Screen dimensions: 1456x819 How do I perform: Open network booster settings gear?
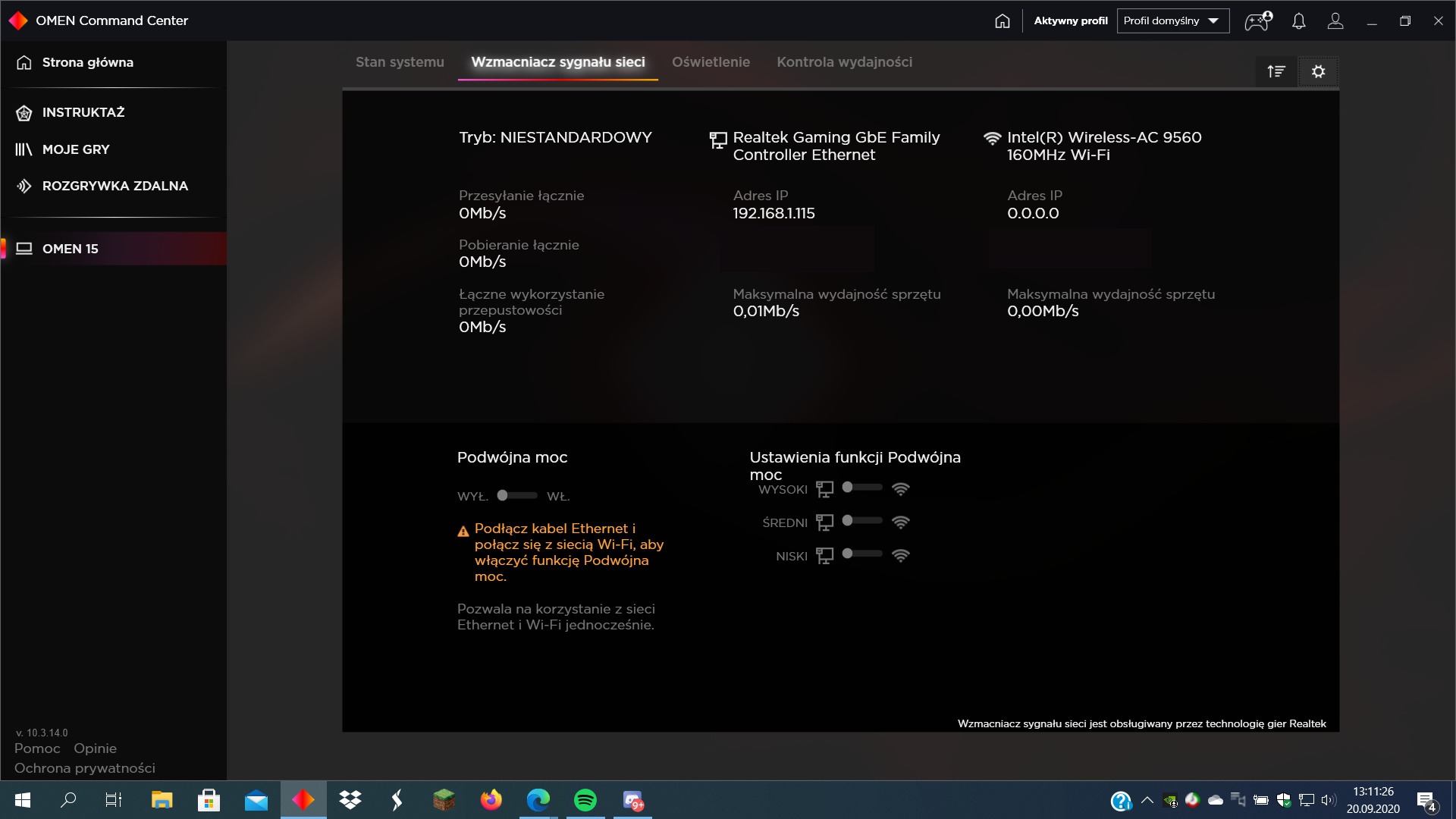coord(1318,71)
